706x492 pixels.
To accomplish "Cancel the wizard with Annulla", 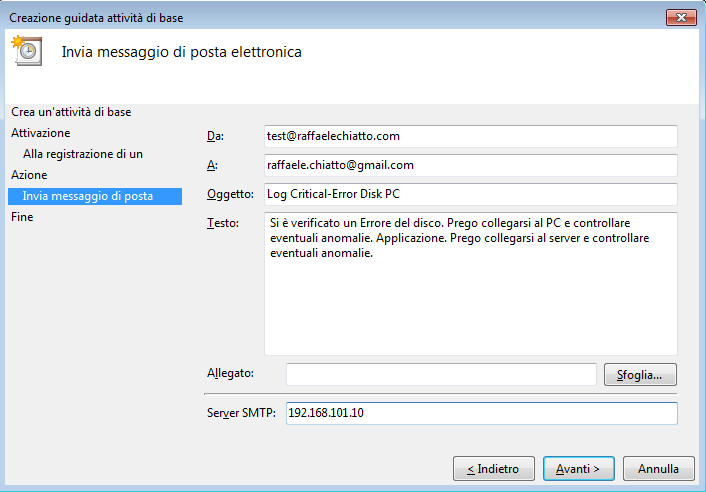I will [659, 469].
